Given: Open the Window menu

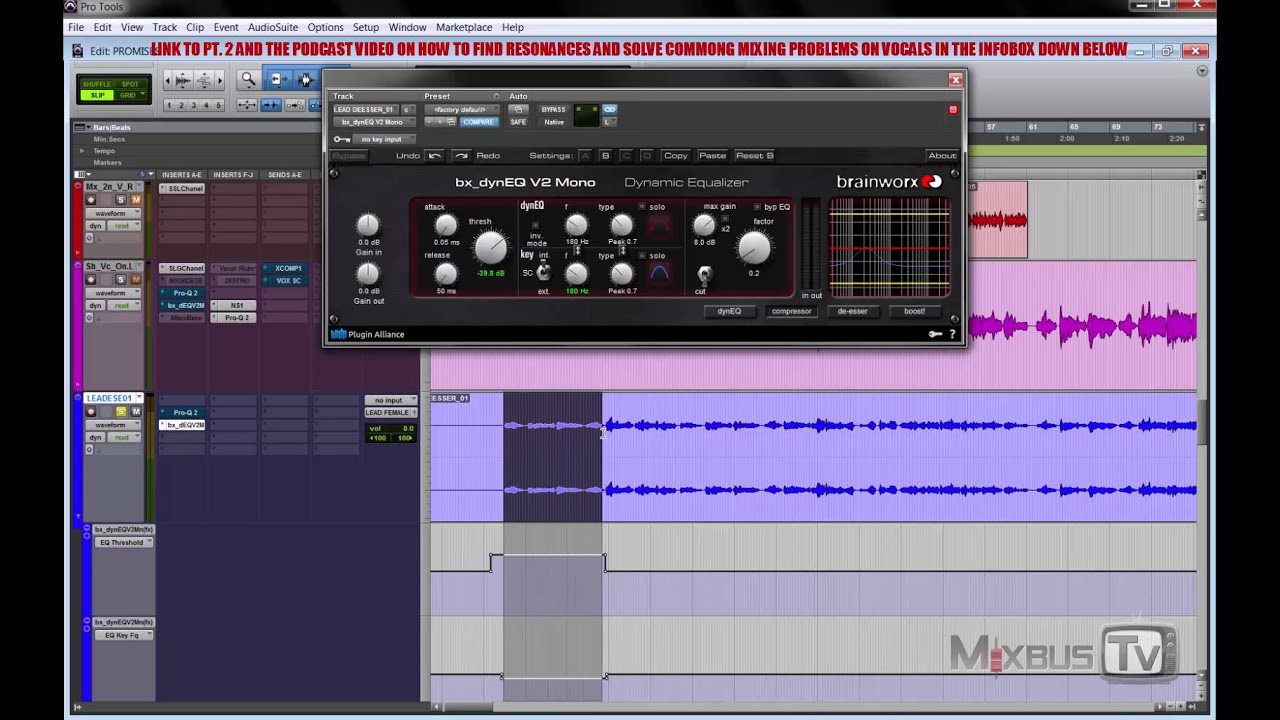Looking at the screenshot, I should click(x=407, y=27).
